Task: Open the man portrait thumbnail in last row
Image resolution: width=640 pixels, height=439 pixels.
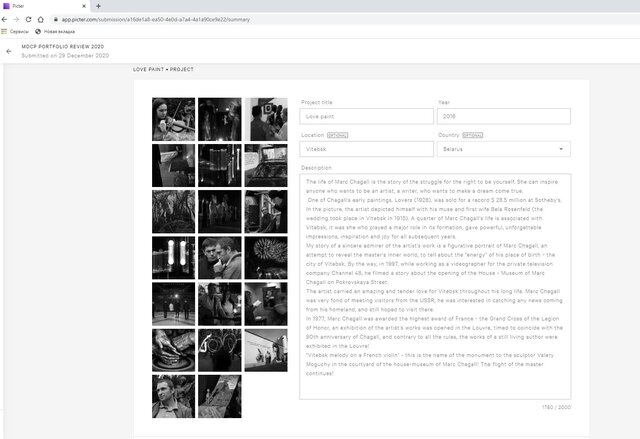Action: 173,396
